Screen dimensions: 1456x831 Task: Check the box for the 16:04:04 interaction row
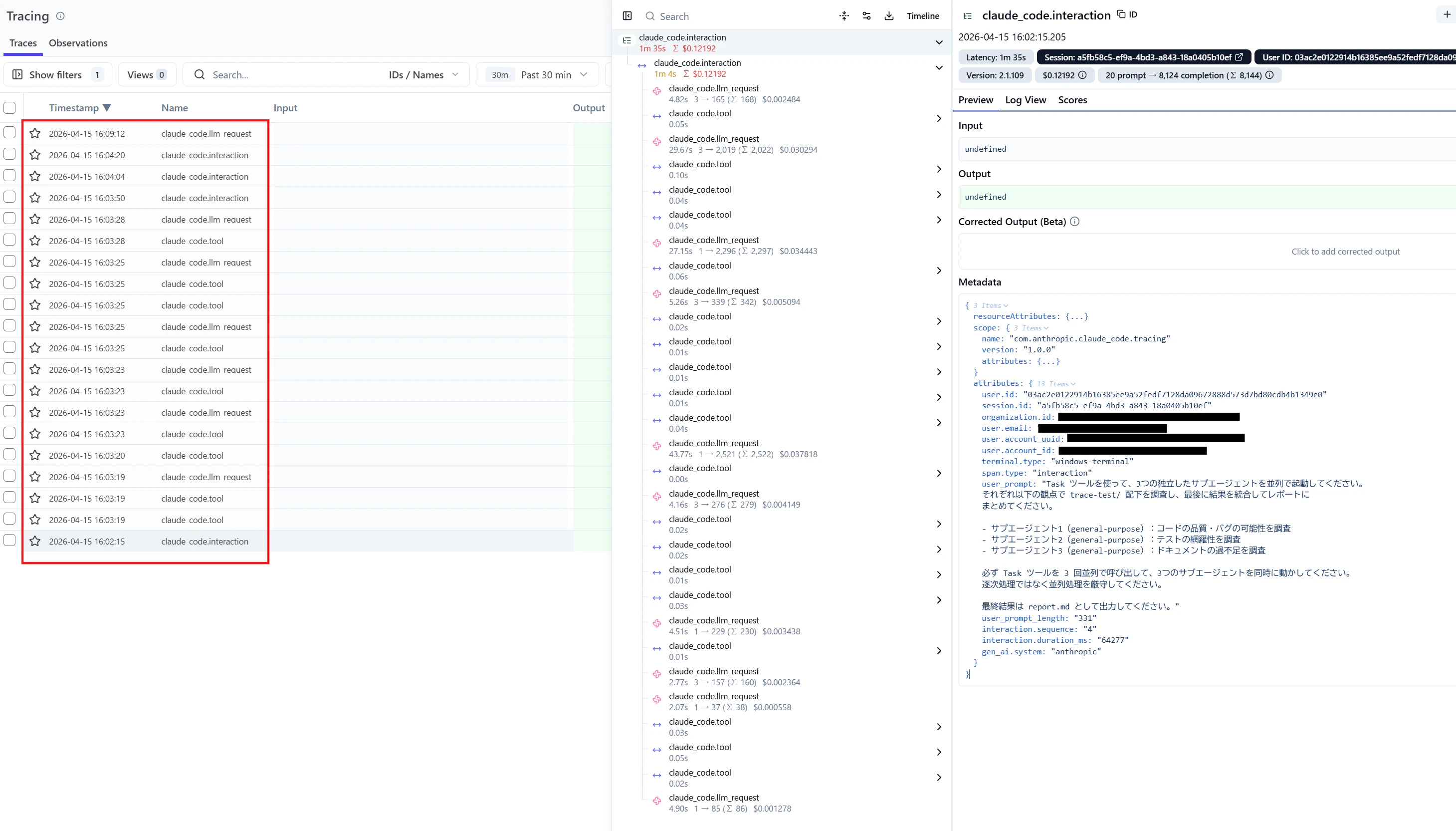point(9,175)
